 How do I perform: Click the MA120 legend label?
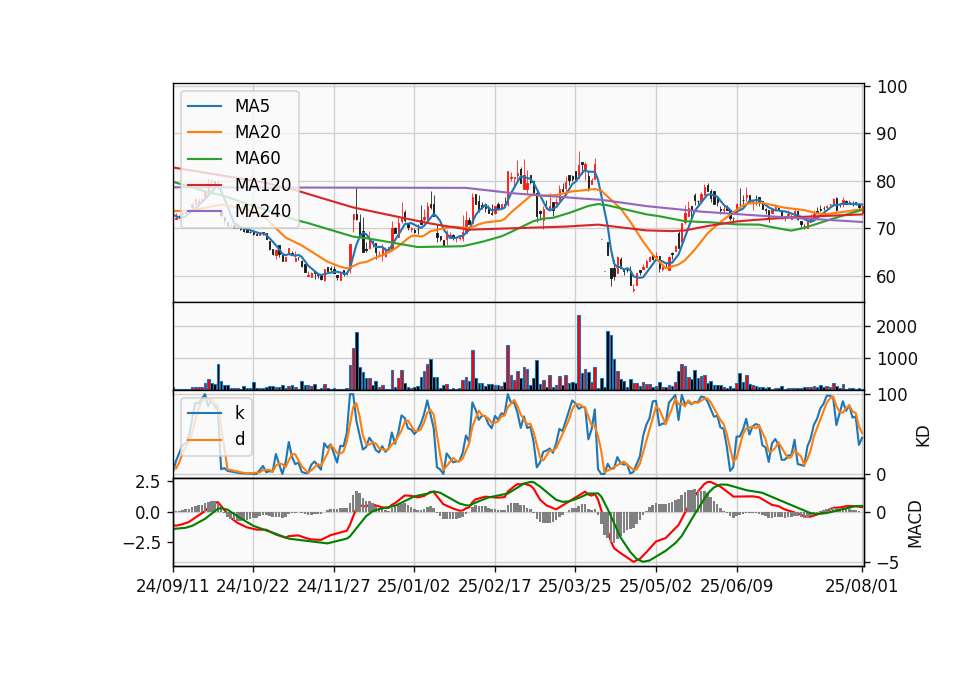(x=263, y=184)
